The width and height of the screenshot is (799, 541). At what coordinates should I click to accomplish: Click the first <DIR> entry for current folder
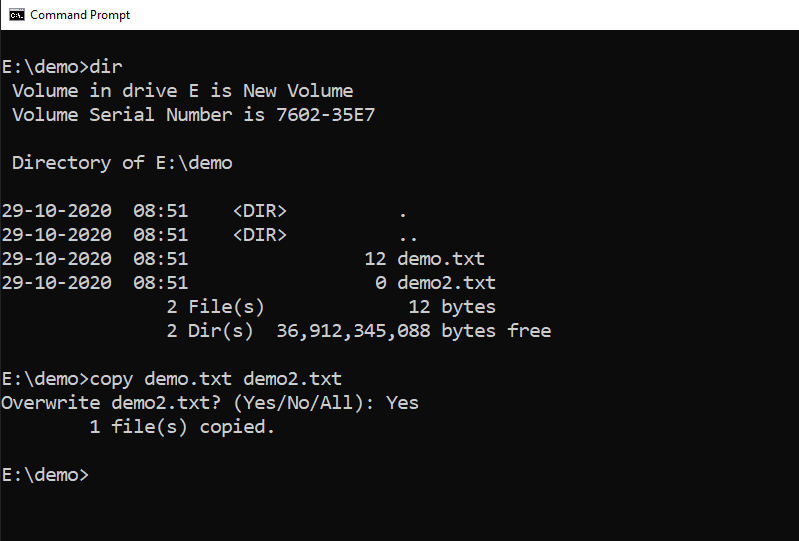coord(260,211)
